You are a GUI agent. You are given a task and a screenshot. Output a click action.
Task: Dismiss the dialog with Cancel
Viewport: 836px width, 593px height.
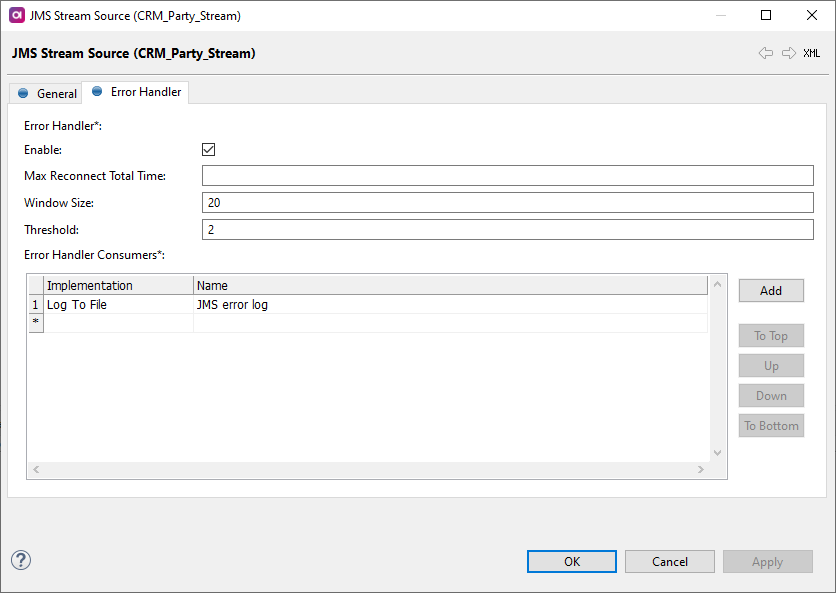click(669, 561)
